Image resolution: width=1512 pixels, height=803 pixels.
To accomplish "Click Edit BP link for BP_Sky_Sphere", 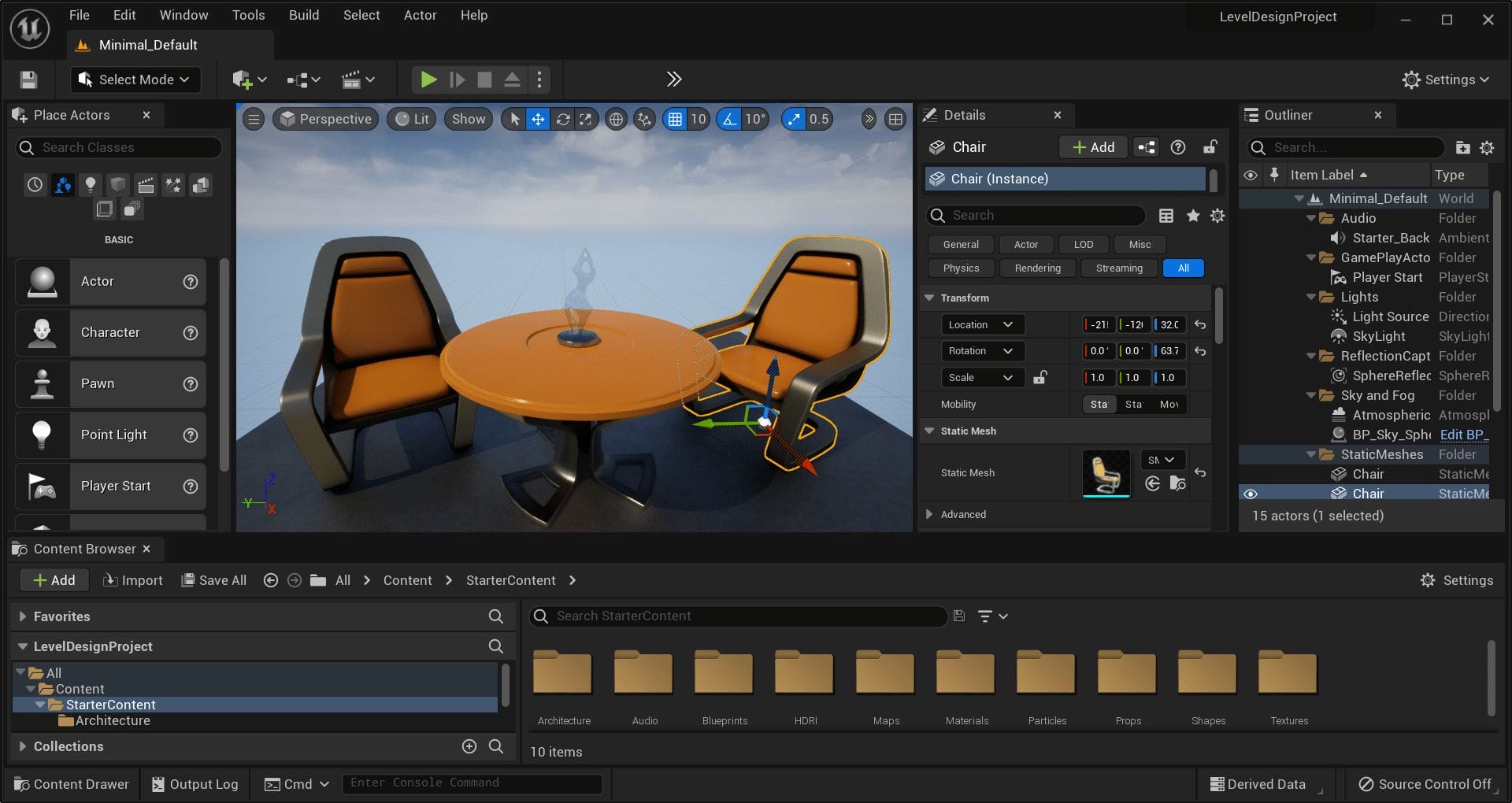I will [1462, 435].
